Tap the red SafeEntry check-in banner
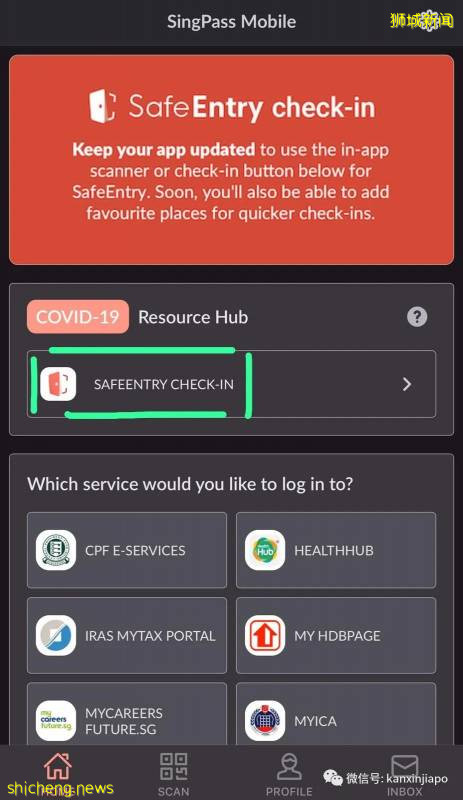The image size is (463, 800). coord(231,160)
